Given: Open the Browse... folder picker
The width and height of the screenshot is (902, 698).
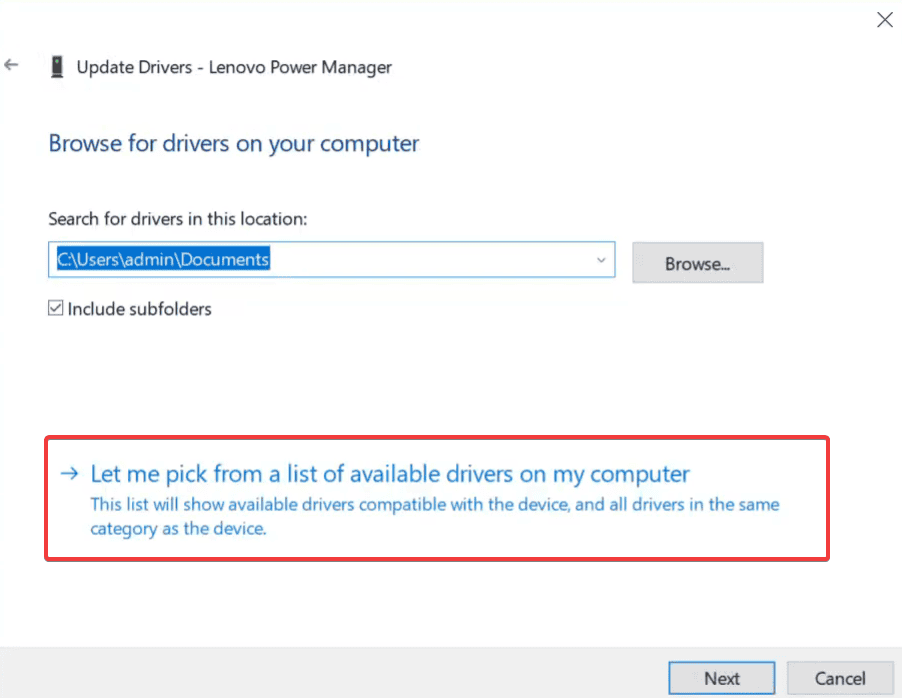Looking at the screenshot, I should click(x=697, y=263).
